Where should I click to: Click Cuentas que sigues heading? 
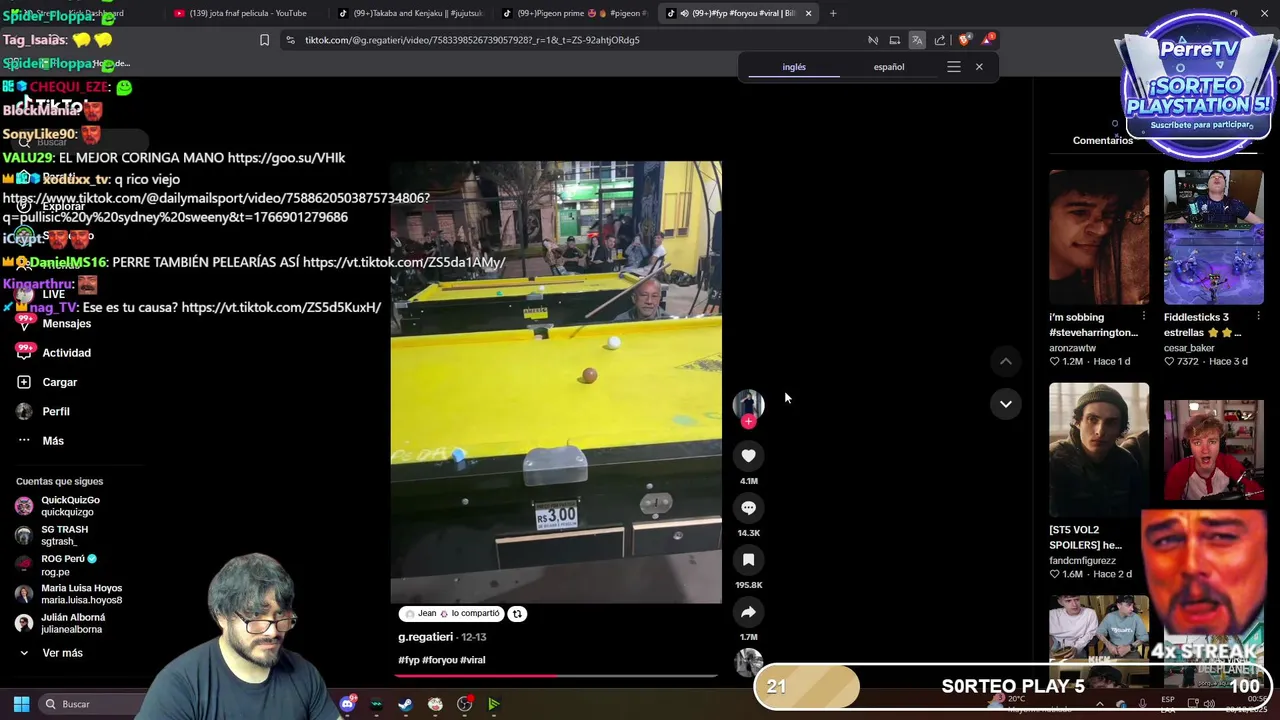coord(59,481)
